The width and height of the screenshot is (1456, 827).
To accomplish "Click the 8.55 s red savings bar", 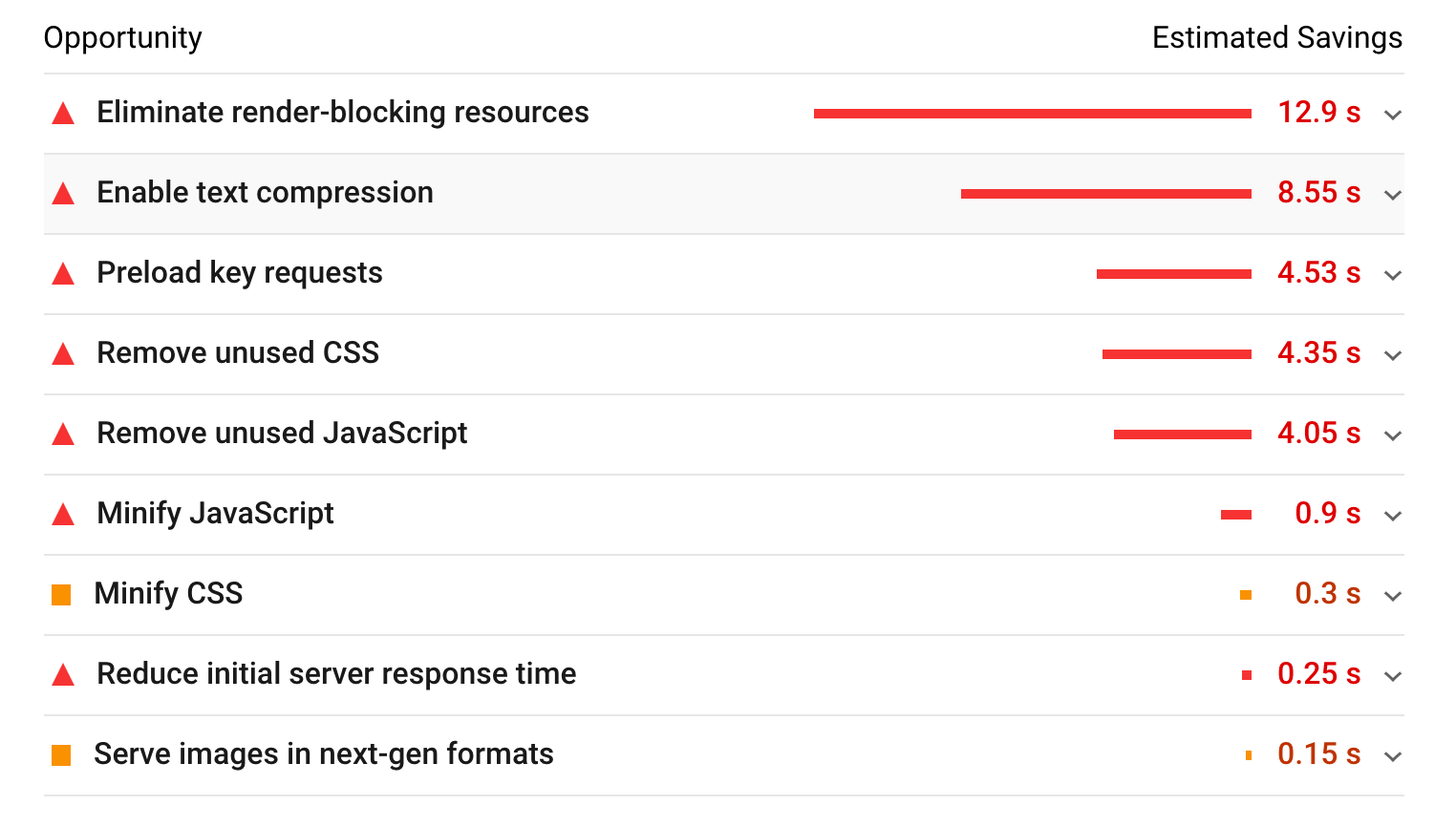I will [1106, 194].
